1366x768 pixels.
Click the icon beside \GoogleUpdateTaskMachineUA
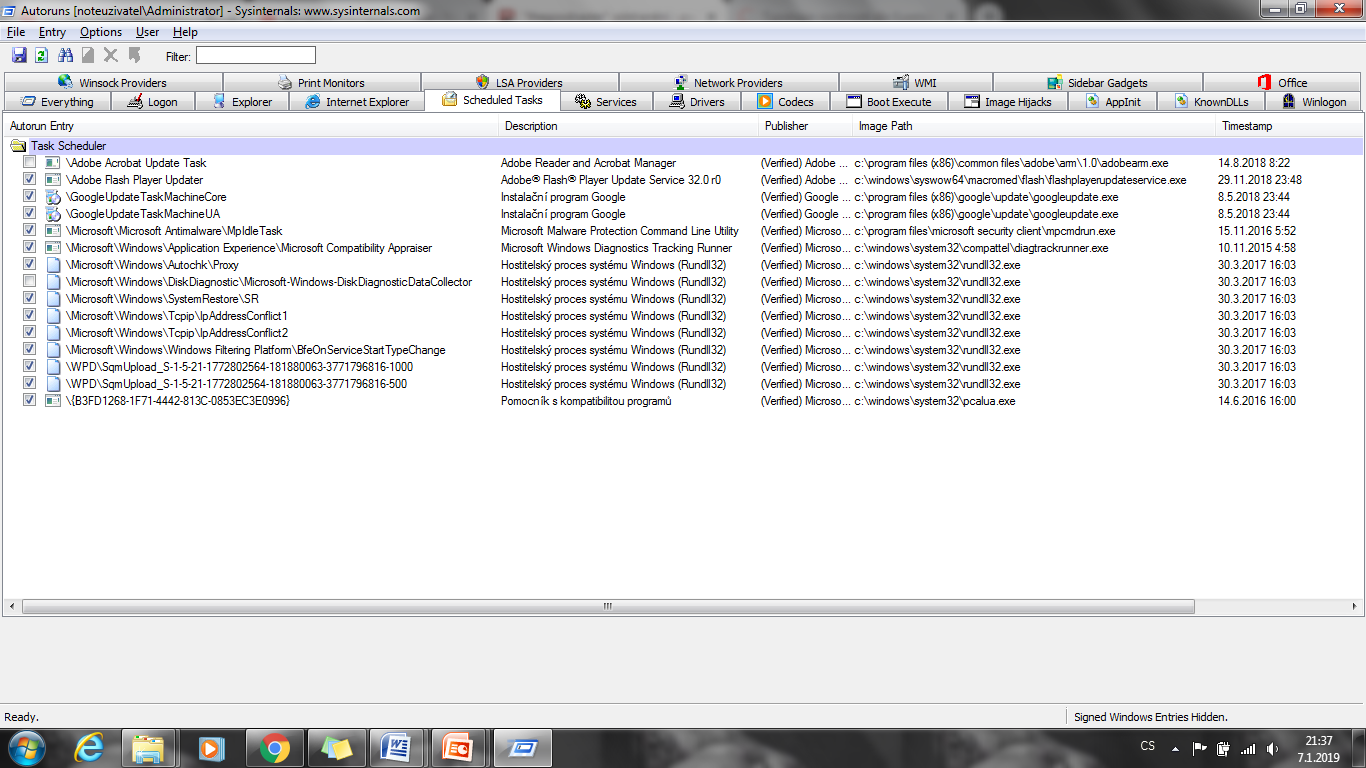(53, 214)
